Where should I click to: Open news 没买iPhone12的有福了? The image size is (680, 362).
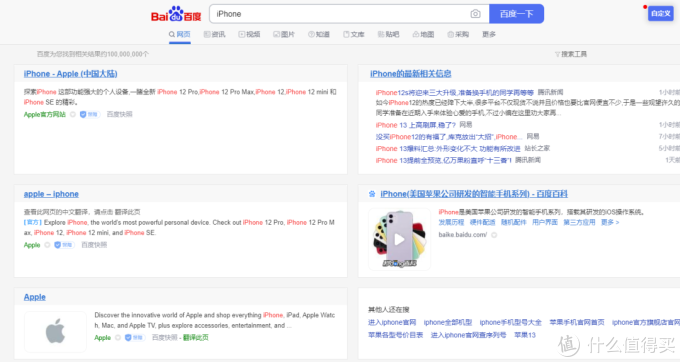(449, 137)
